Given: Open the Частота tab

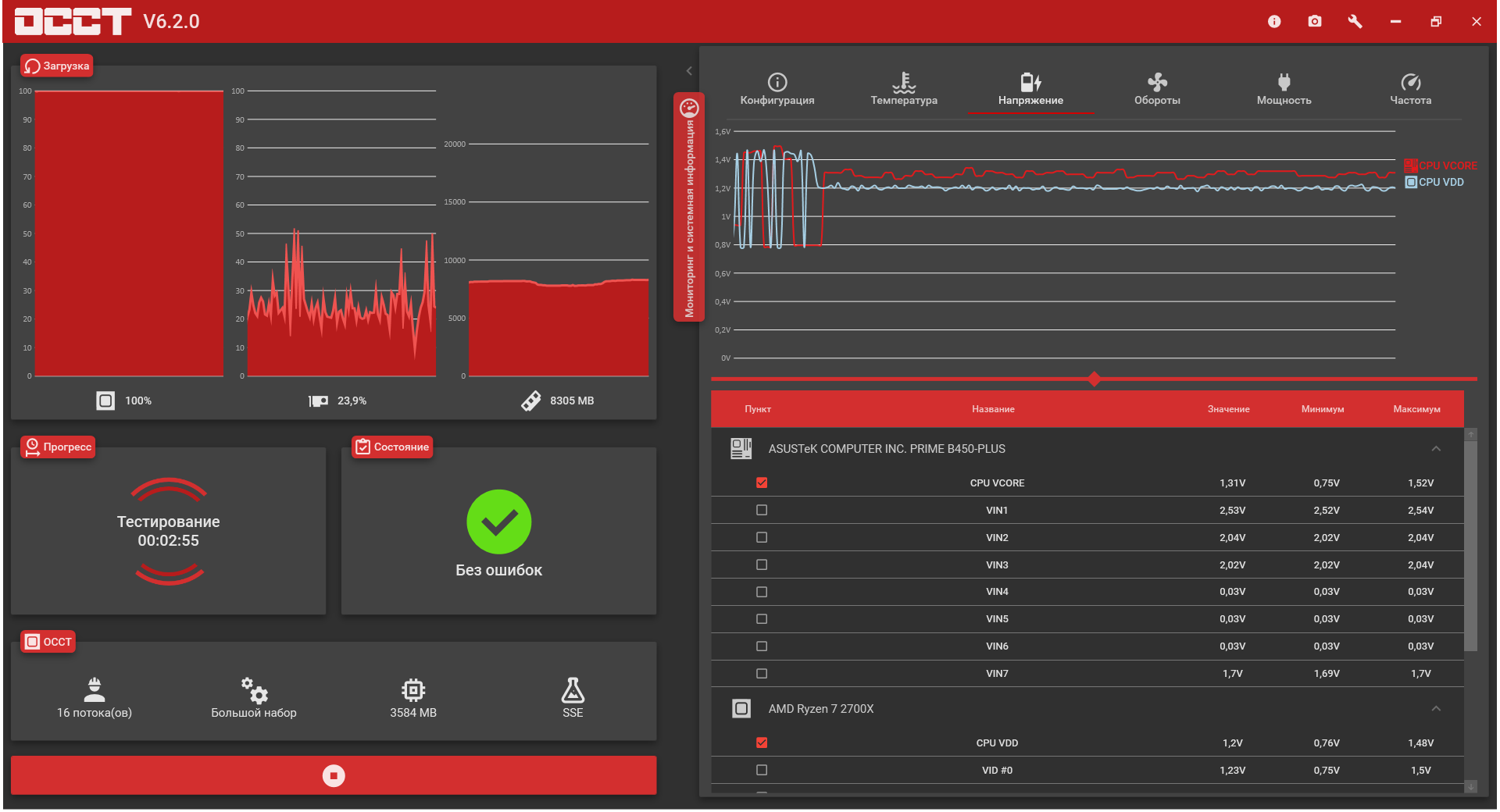Looking at the screenshot, I should [1410, 89].
